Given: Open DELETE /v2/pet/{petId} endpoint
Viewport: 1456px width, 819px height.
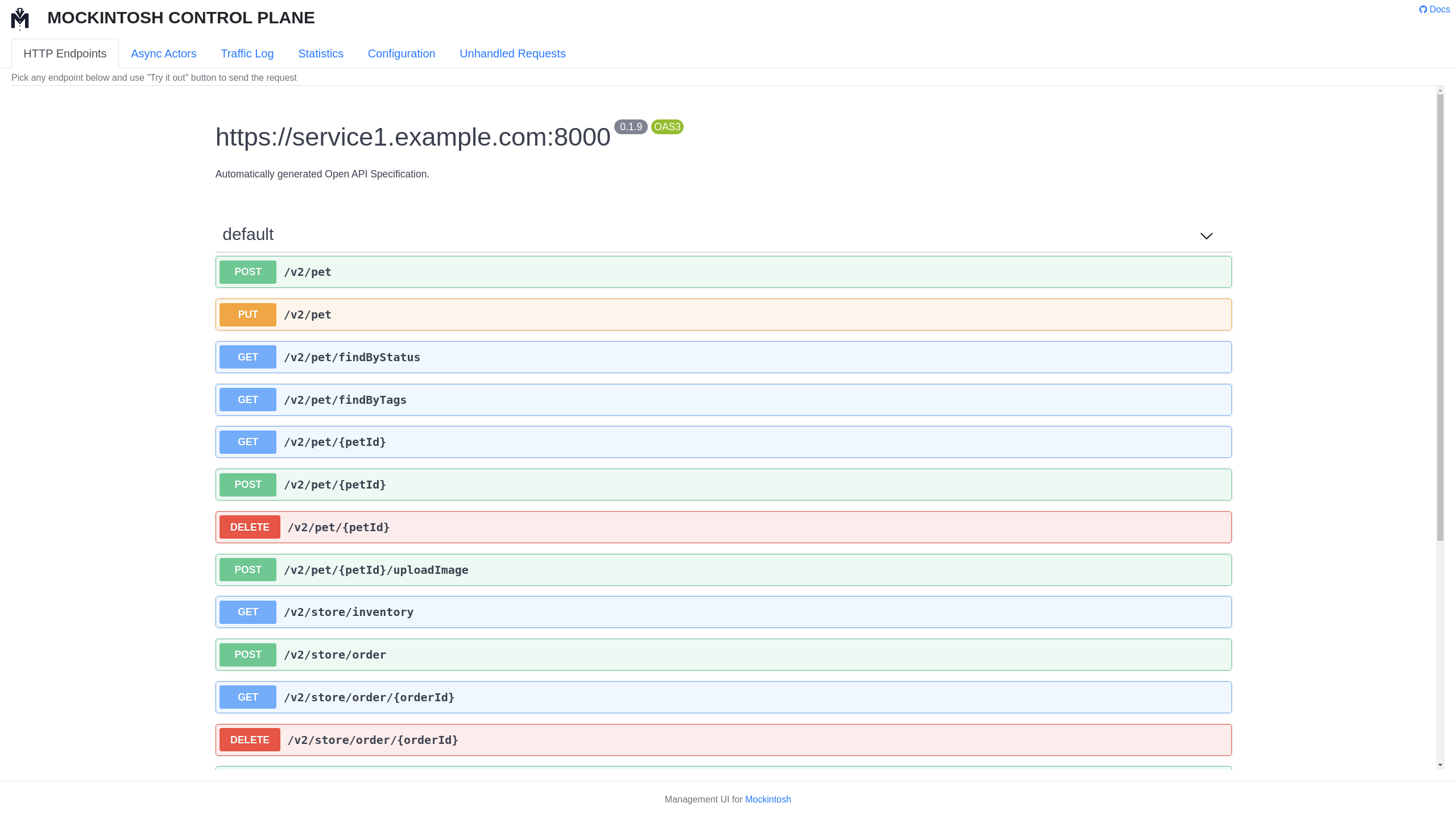Looking at the screenshot, I should point(722,527).
